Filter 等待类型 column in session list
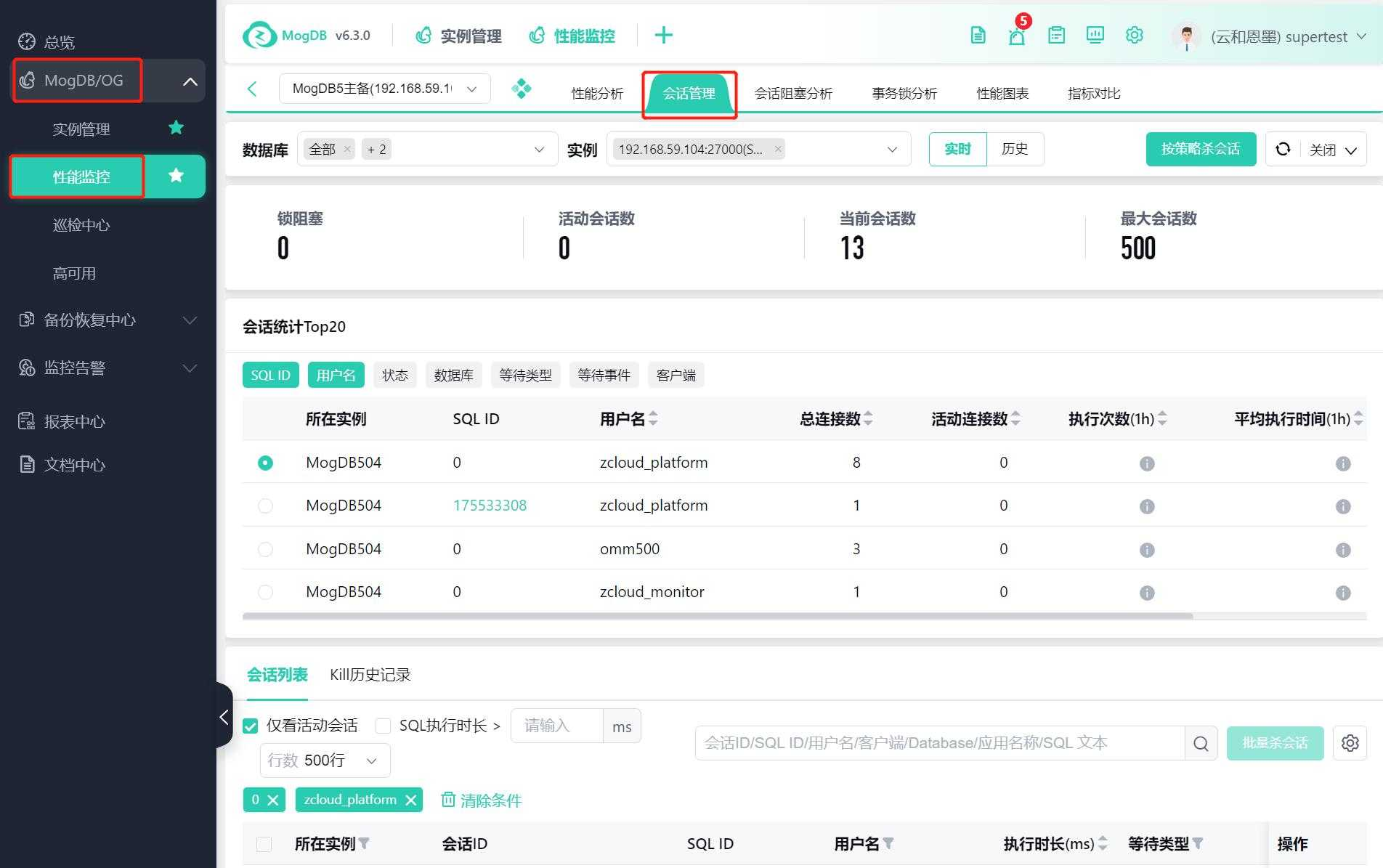 point(1198,843)
